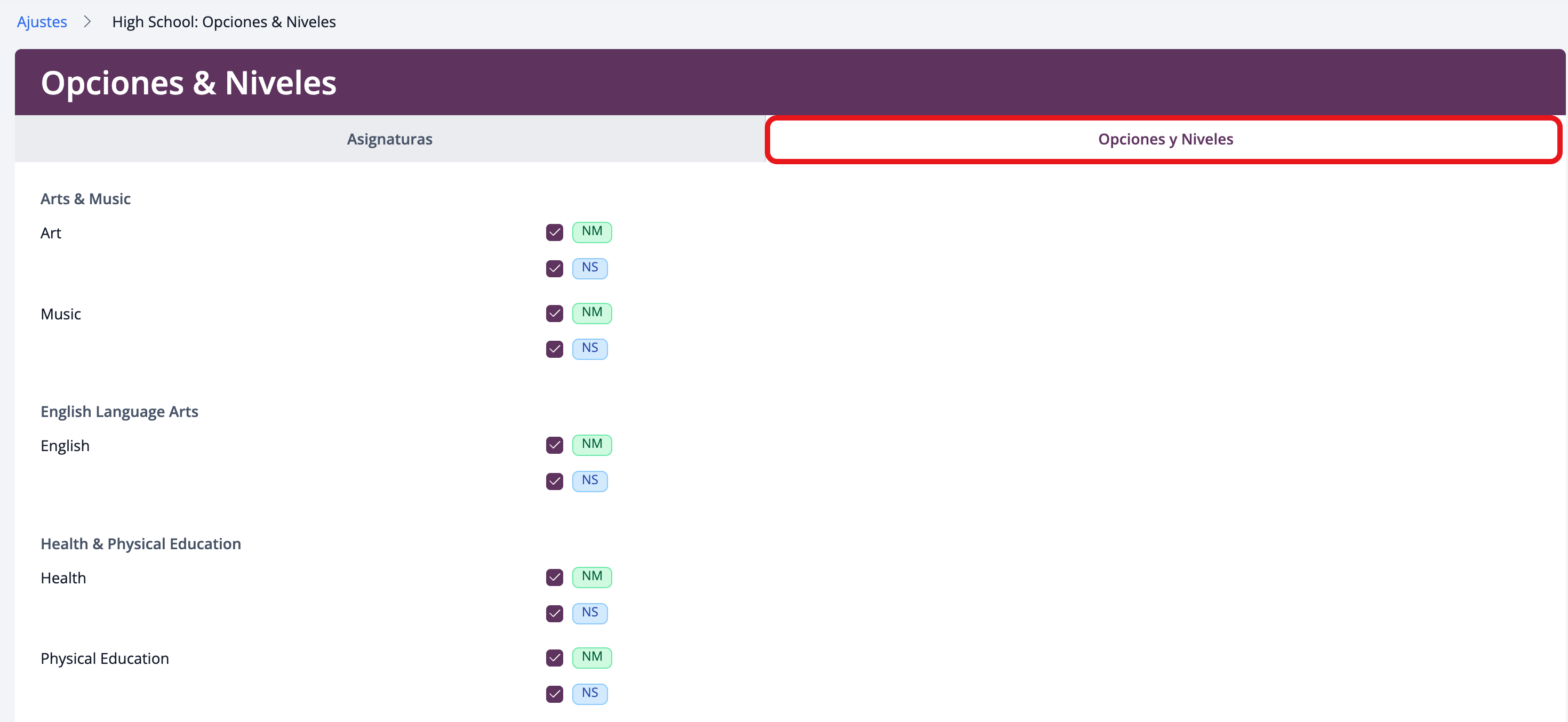
Task: Switch to the Asignaturas tab
Action: coord(389,139)
